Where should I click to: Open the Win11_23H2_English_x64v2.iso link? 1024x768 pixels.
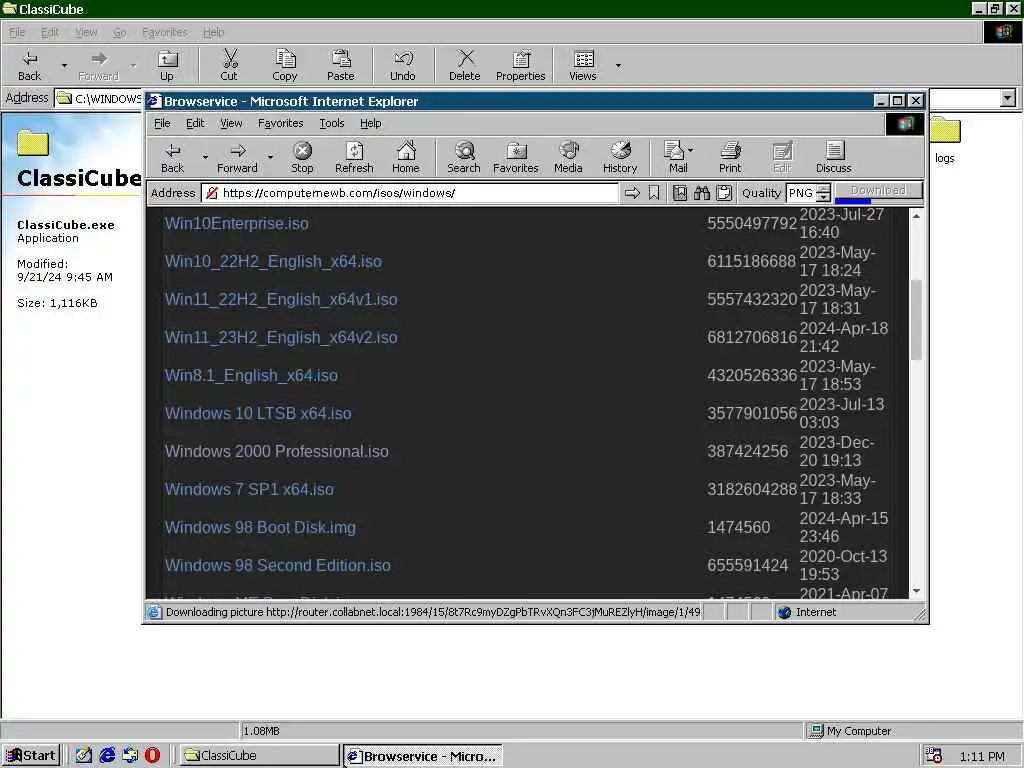point(281,337)
